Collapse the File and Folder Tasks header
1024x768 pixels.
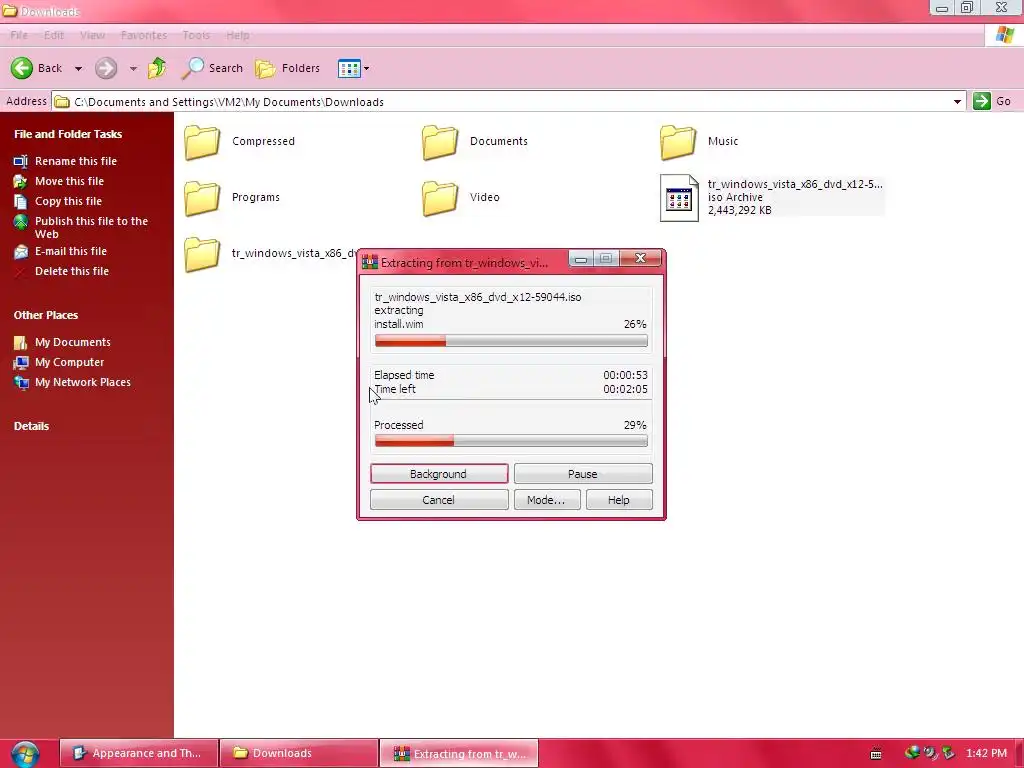tap(68, 134)
